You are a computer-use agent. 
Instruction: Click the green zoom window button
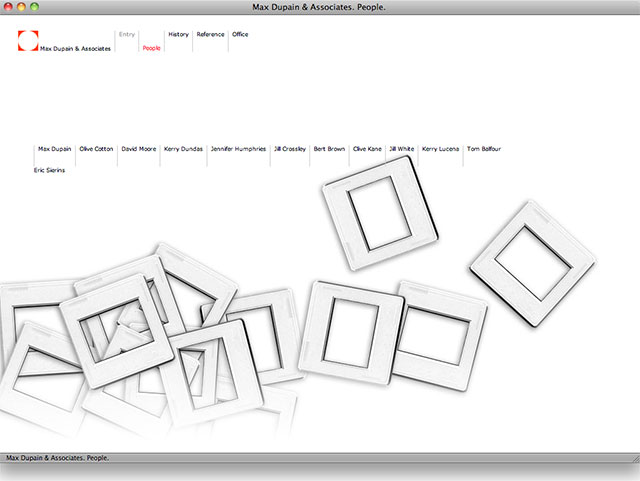35,7
